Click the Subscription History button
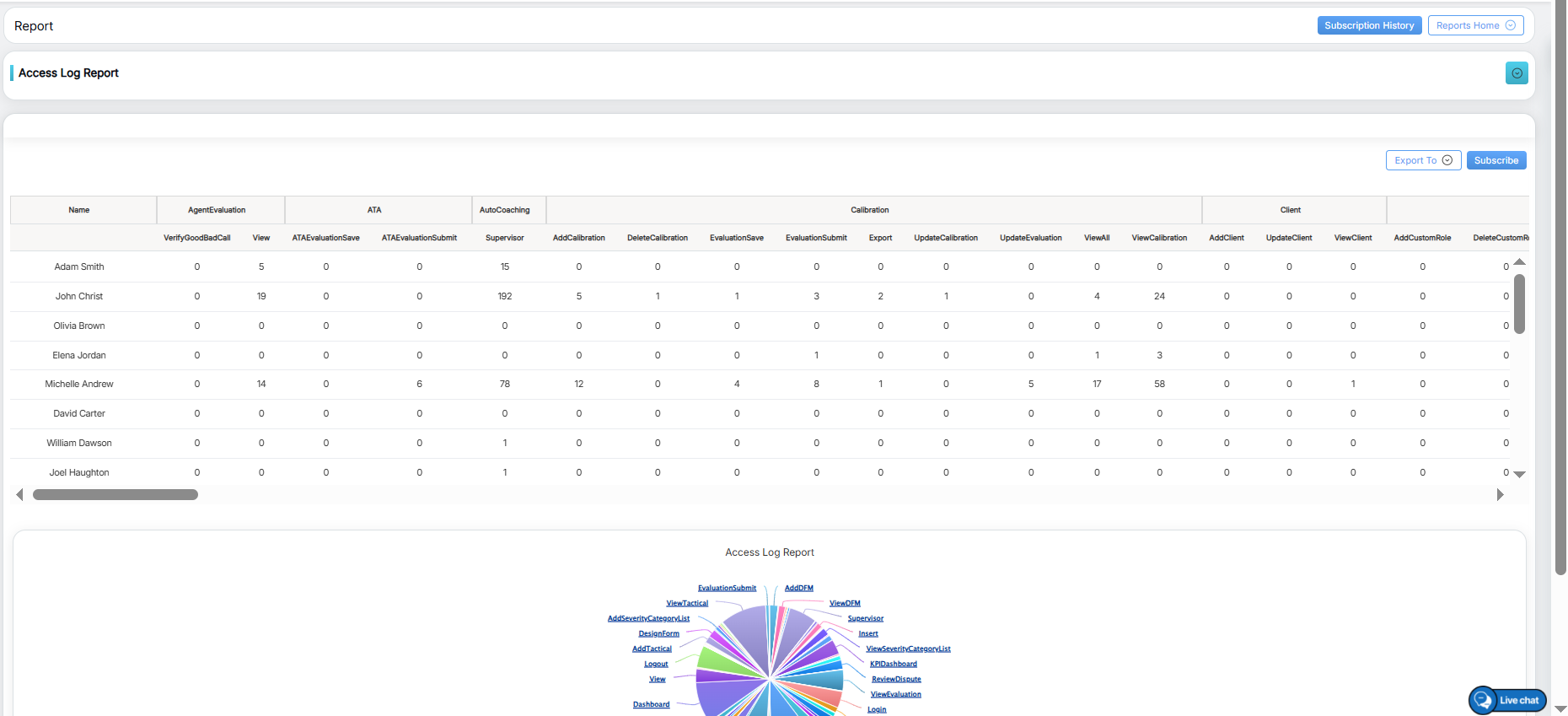The width and height of the screenshot is (1568, 716). coord(1369,25)
